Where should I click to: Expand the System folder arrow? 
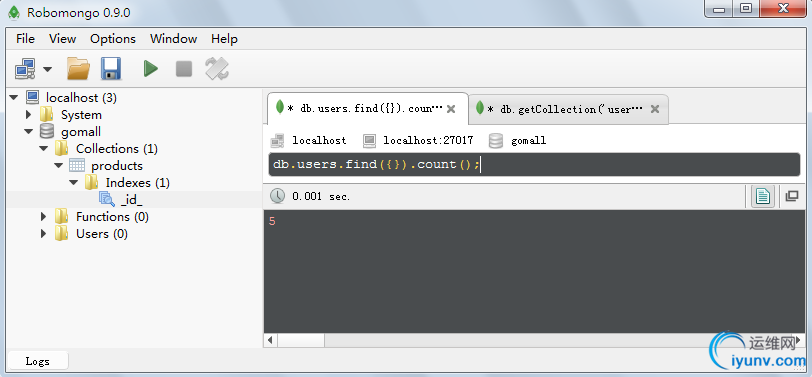point(28,114)
